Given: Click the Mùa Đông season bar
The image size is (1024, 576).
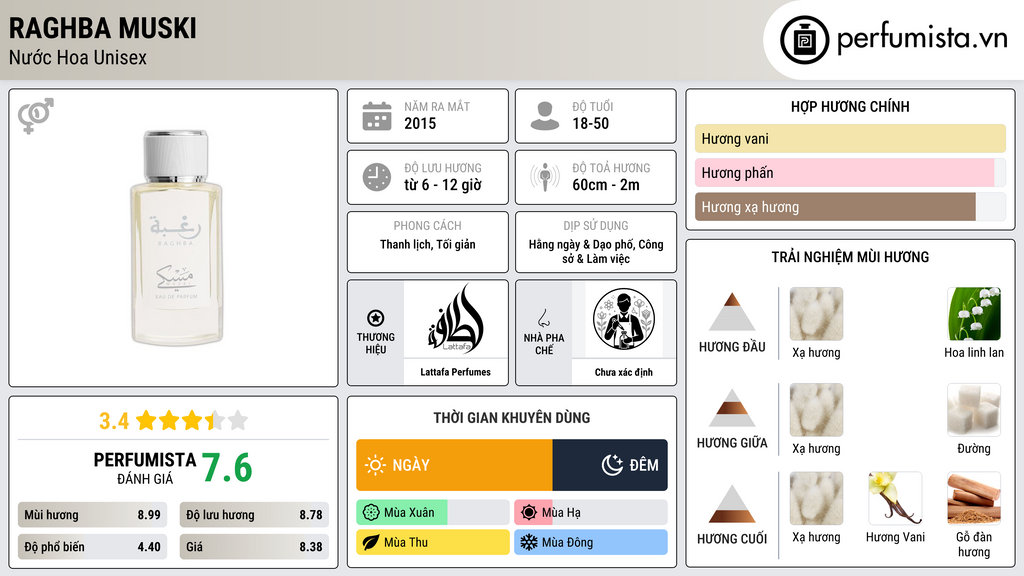Looking at the screenshot, I should click(x=591, y=542).
